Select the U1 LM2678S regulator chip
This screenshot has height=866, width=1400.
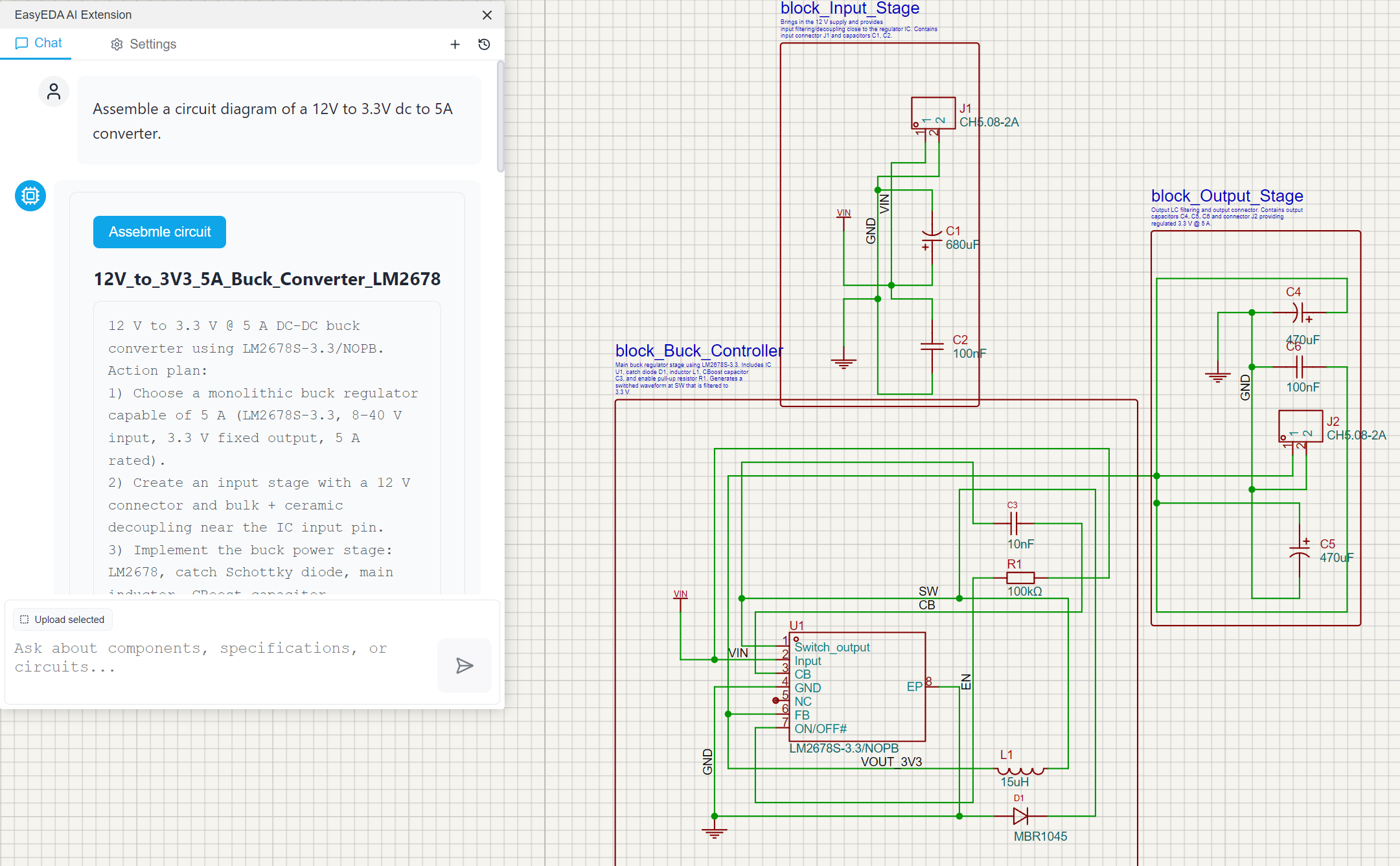pyautogui.click(x=857, y=687)
